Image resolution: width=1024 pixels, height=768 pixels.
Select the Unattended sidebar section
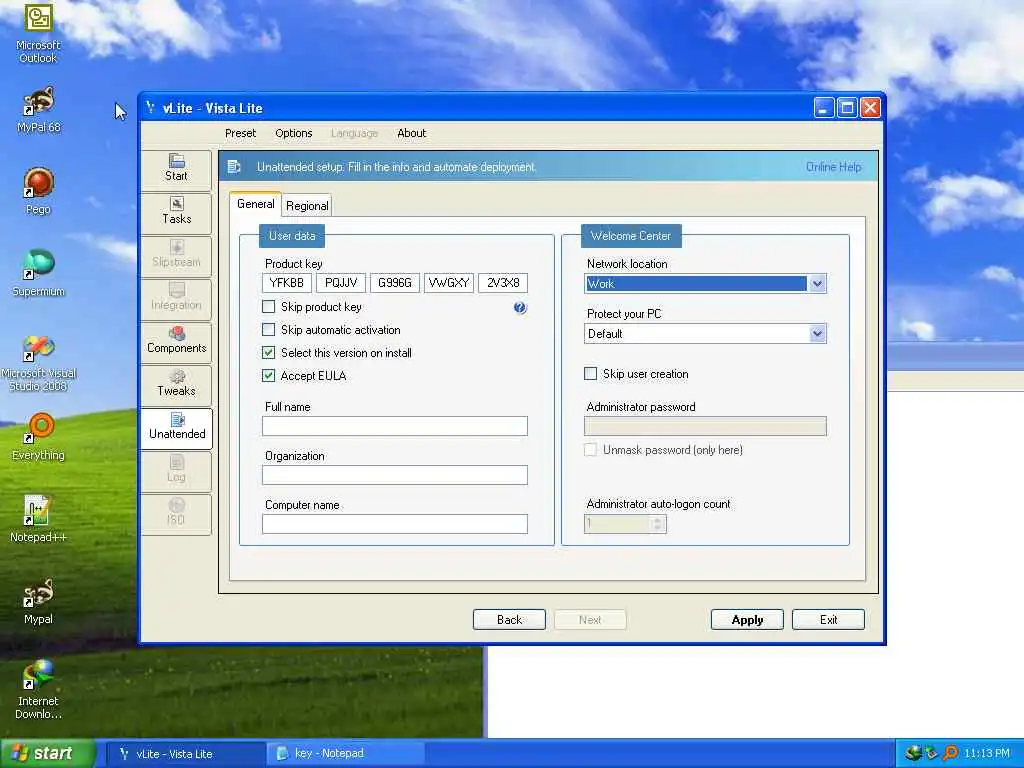coord(176,427)
